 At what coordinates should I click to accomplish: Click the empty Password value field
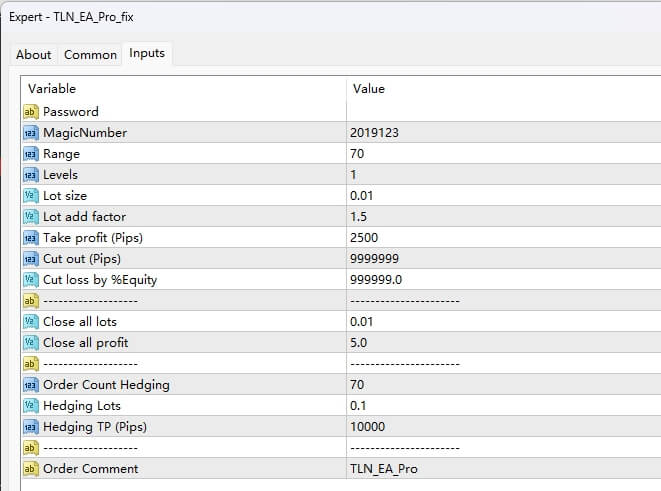pyautogui.click(x=500, y=112)
